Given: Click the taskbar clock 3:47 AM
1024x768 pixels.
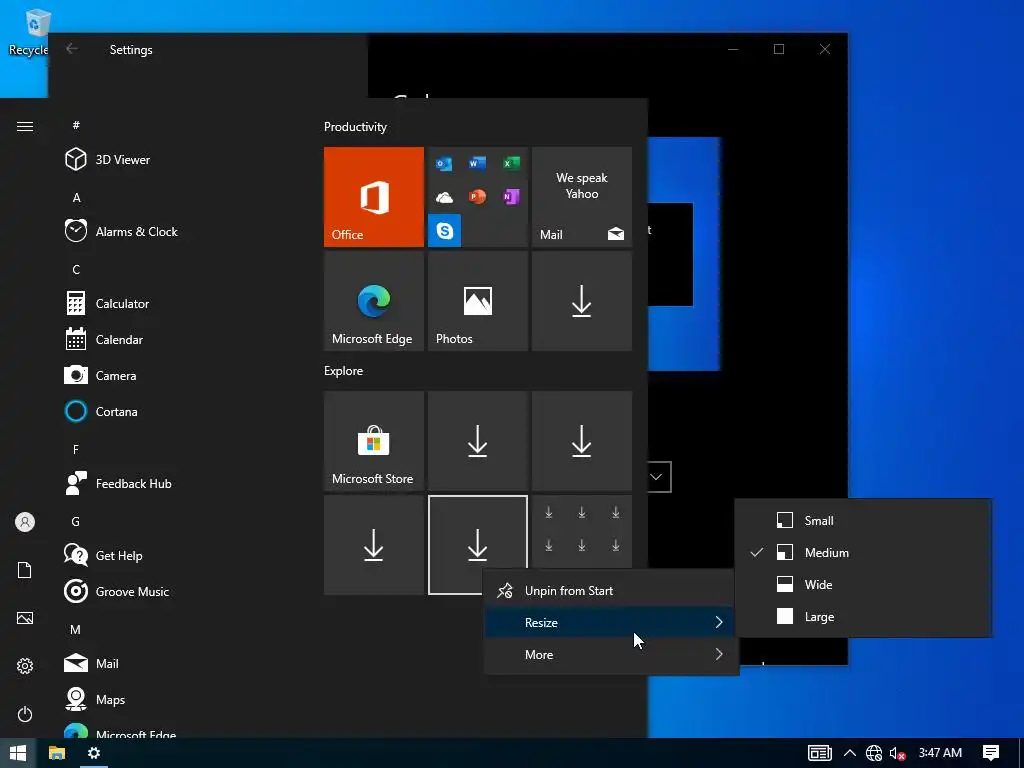Looking at the screenshot, I should pyautogui.click(x=940, y=753).
